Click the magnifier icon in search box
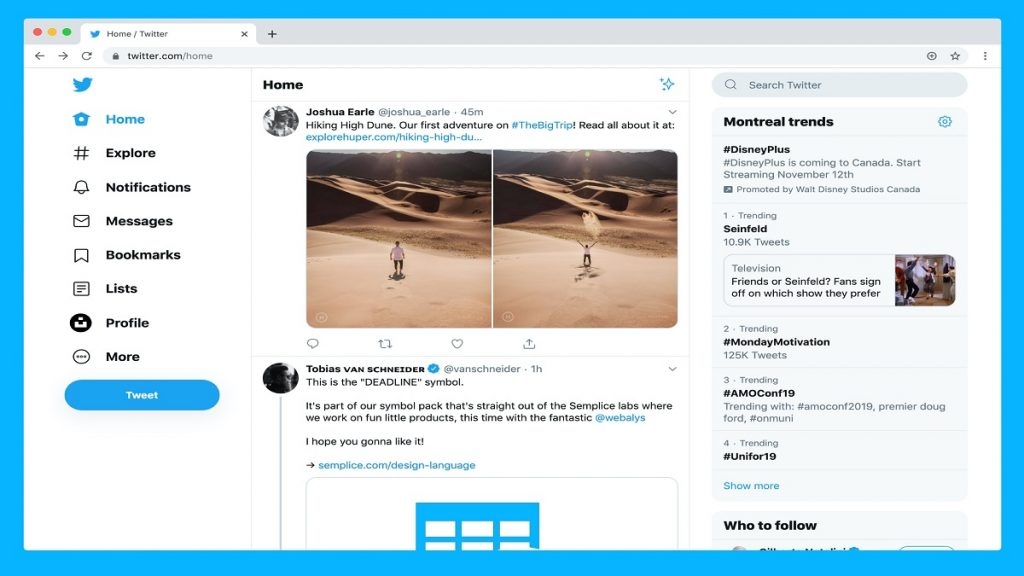The width and height of the screenshot is (1024, 576). click(731, 85)
